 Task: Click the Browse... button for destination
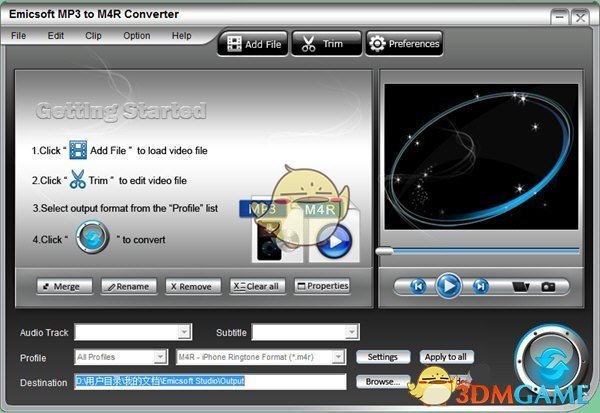coord(383,382)
